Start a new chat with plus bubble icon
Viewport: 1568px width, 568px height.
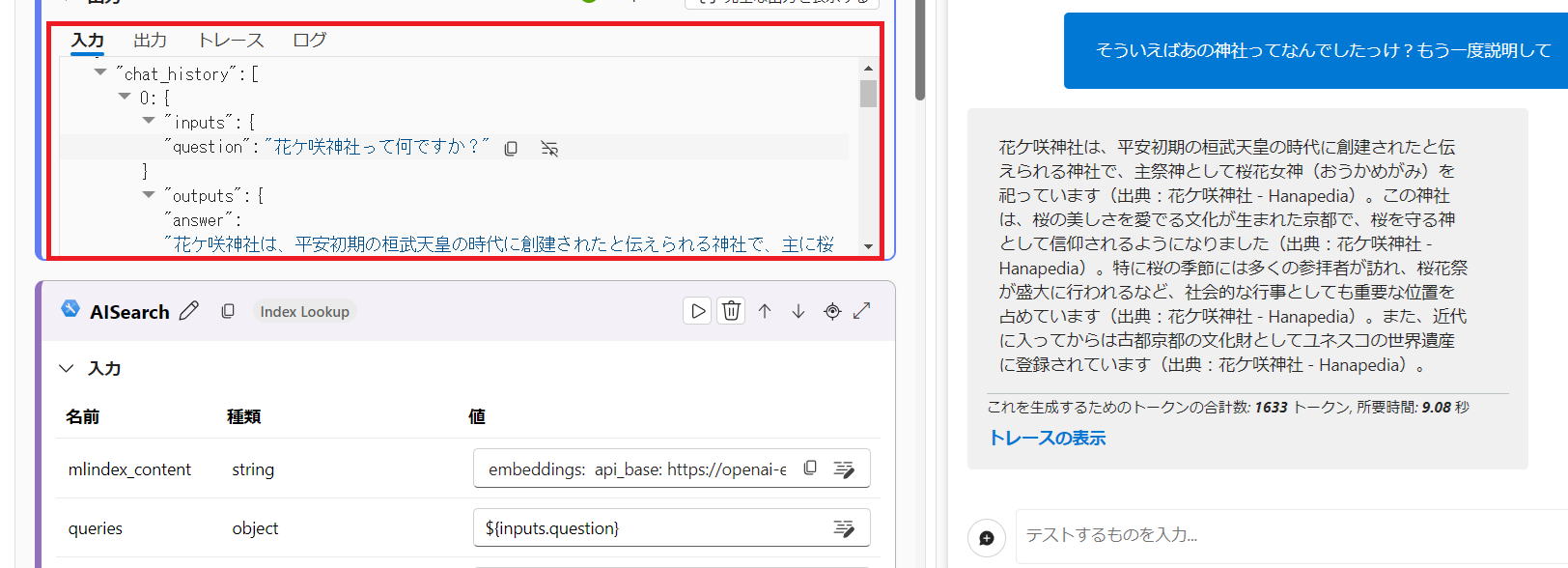987,538
